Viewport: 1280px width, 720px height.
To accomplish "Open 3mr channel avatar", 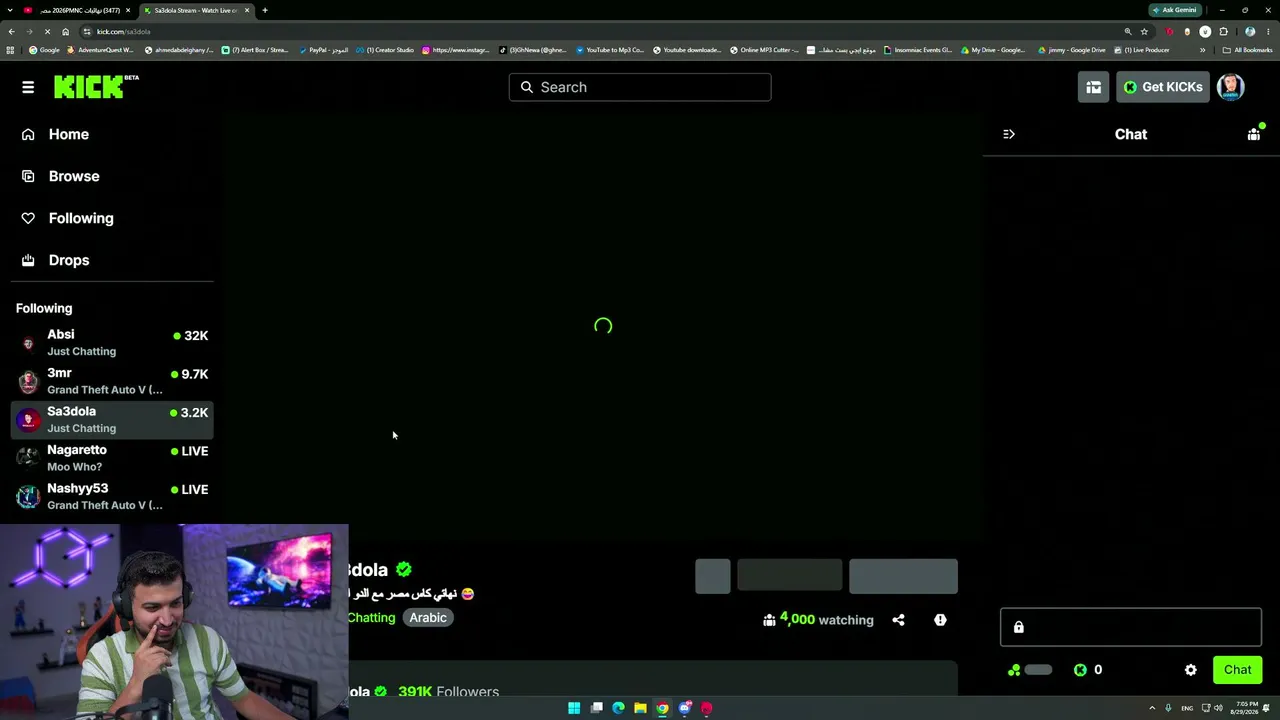I will [28, 381].
